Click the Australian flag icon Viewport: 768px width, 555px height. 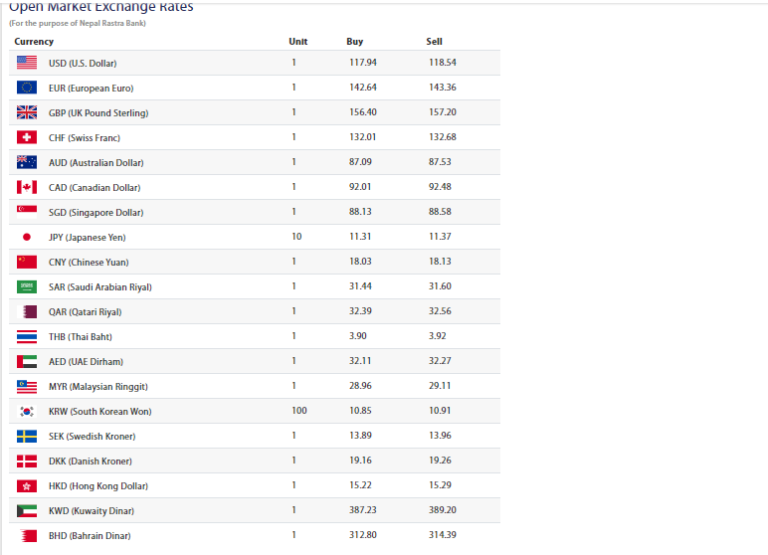click(27, 162)
